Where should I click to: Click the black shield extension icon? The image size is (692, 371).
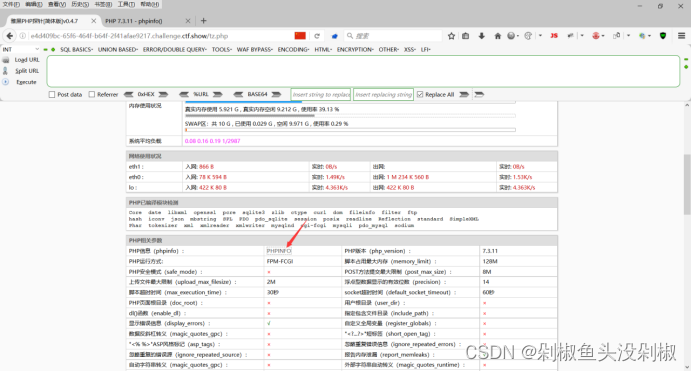(663, 36)
